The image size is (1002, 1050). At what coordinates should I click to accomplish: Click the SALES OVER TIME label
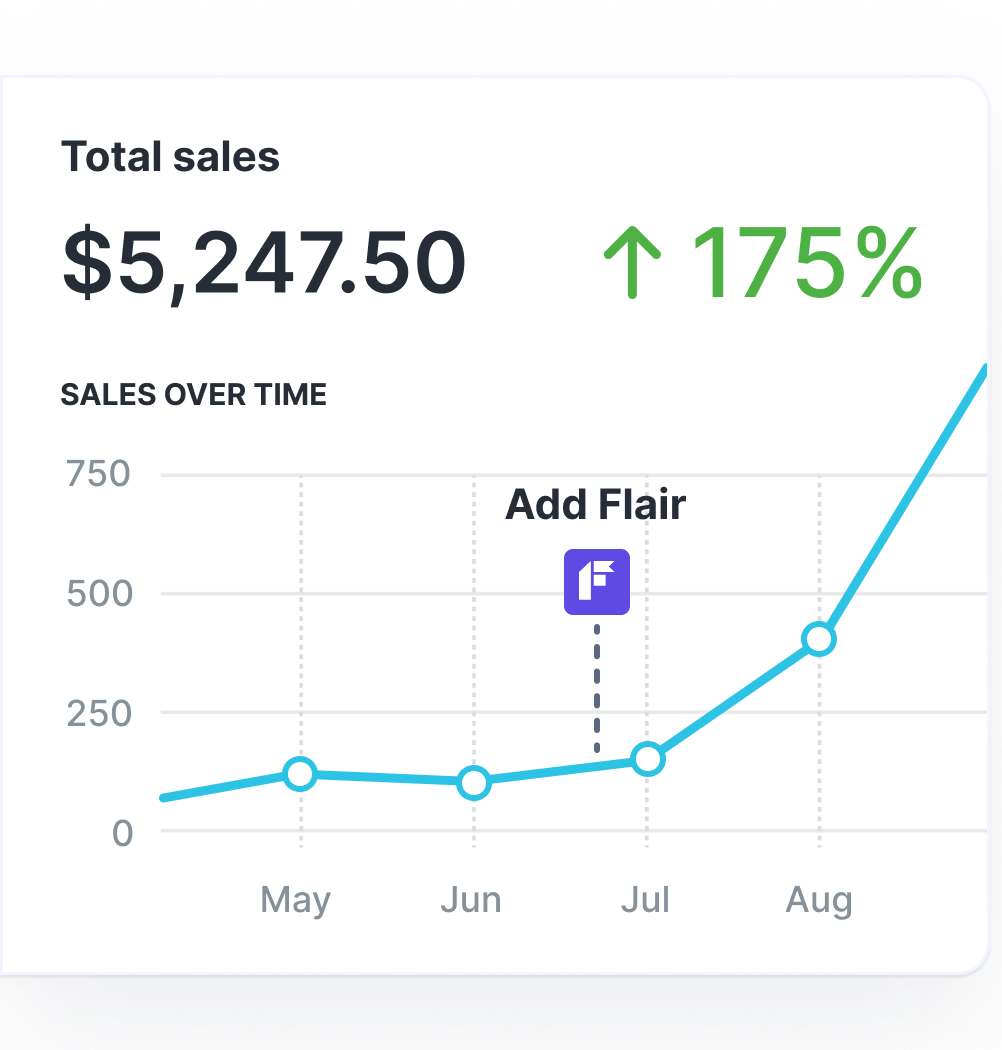pos(194,395)
